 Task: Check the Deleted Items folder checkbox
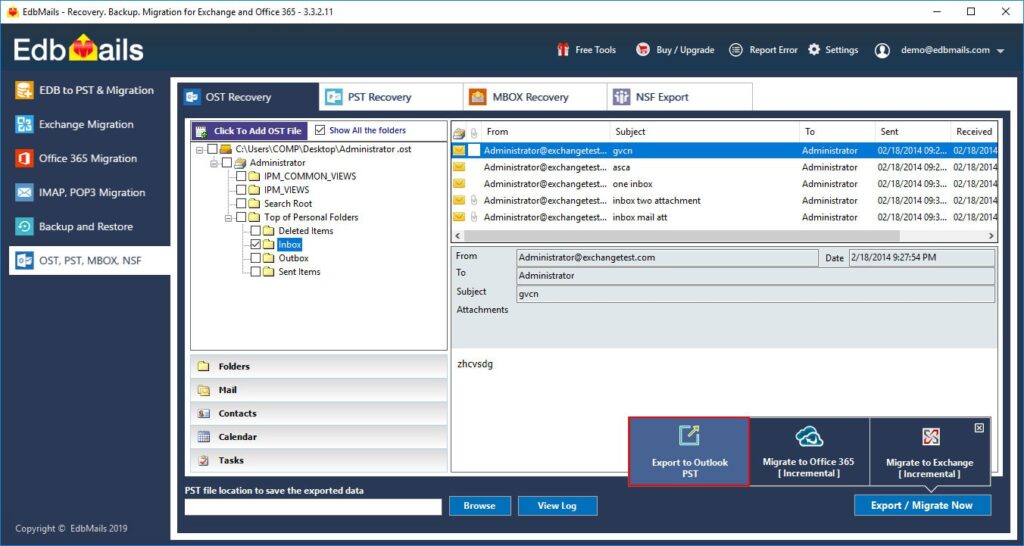pos(255,231)
